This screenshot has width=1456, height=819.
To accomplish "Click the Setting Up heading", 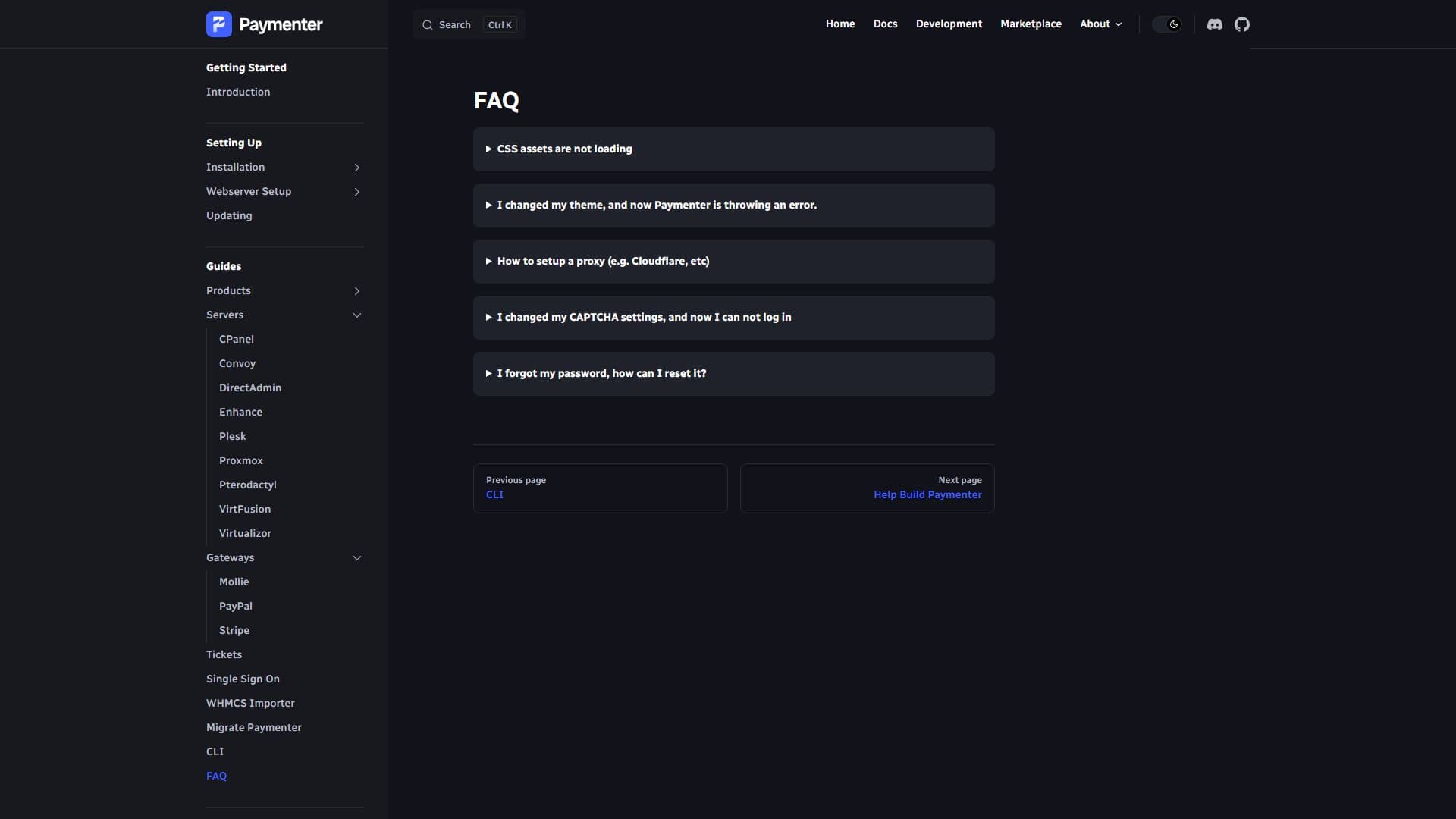I will pyautogui.click(x=234, y=143).
